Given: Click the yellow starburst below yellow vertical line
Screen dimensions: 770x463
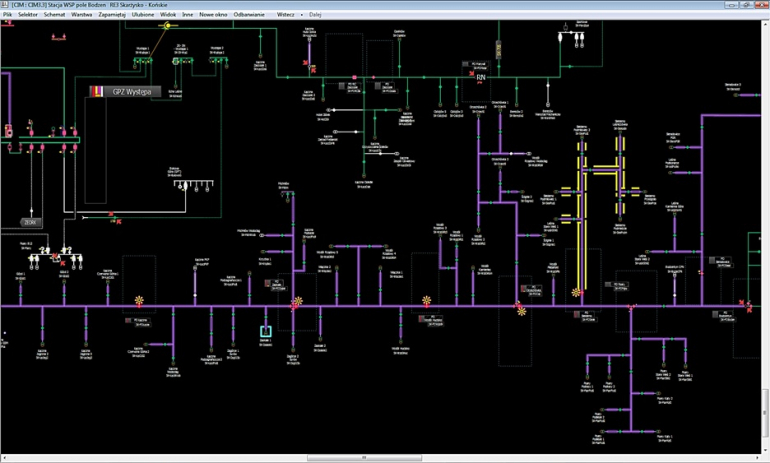Looking at the screenshot, I should 576,293.
